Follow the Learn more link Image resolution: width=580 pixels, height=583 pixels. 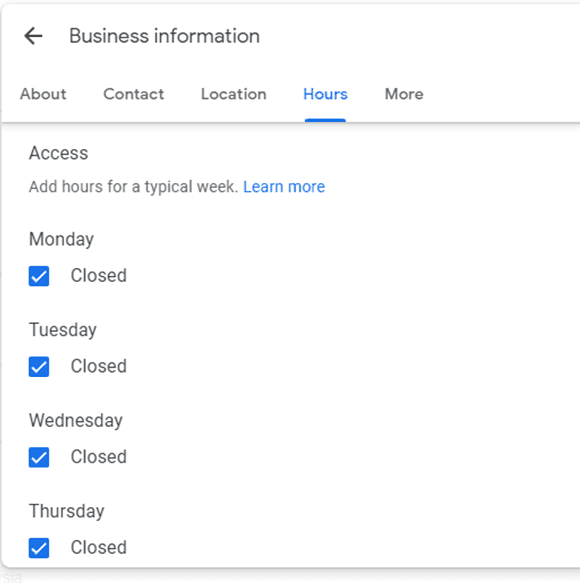coord(284,187)
